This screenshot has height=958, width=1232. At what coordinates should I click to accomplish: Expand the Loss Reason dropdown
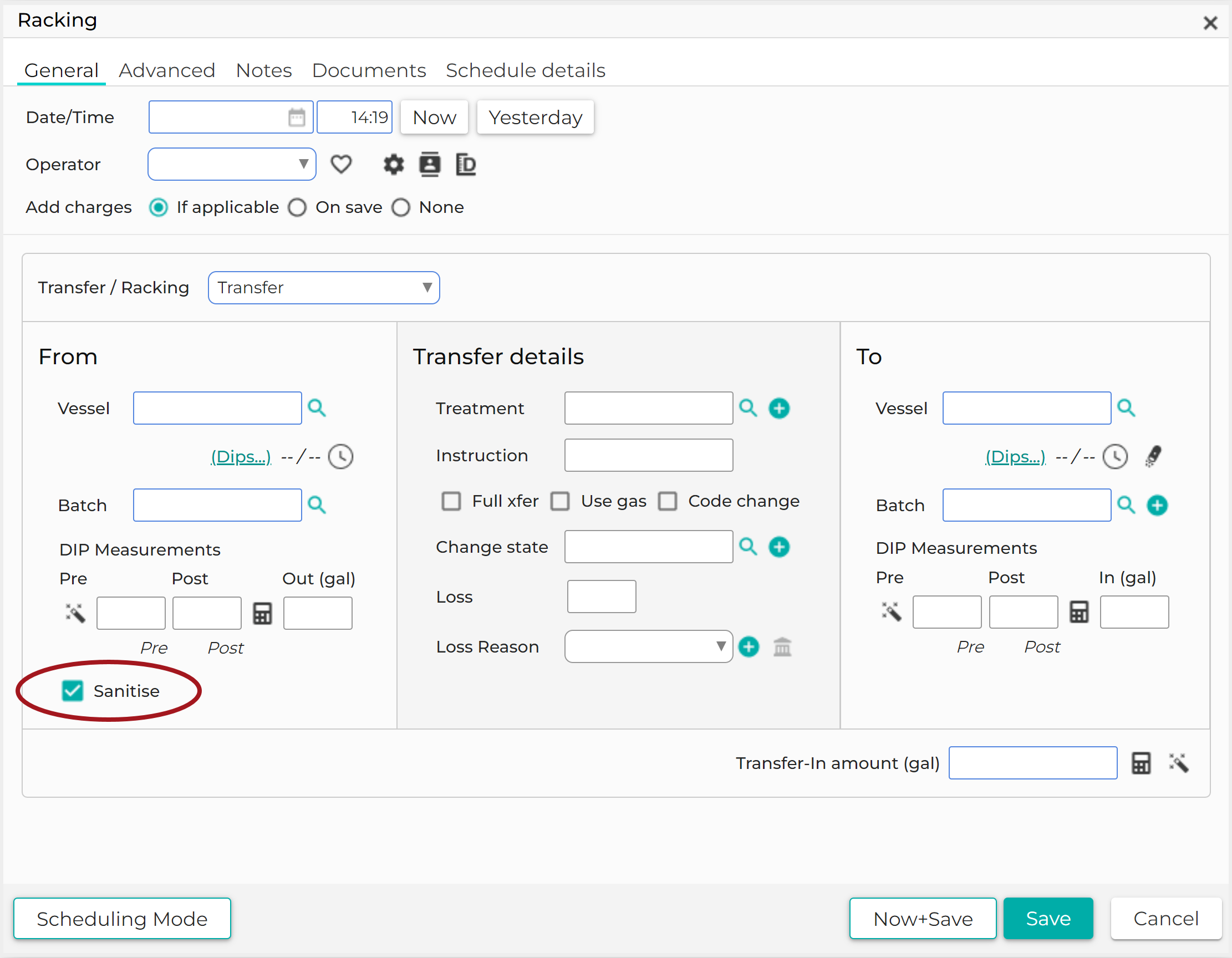pyautogui.click(x=649, y=646)
